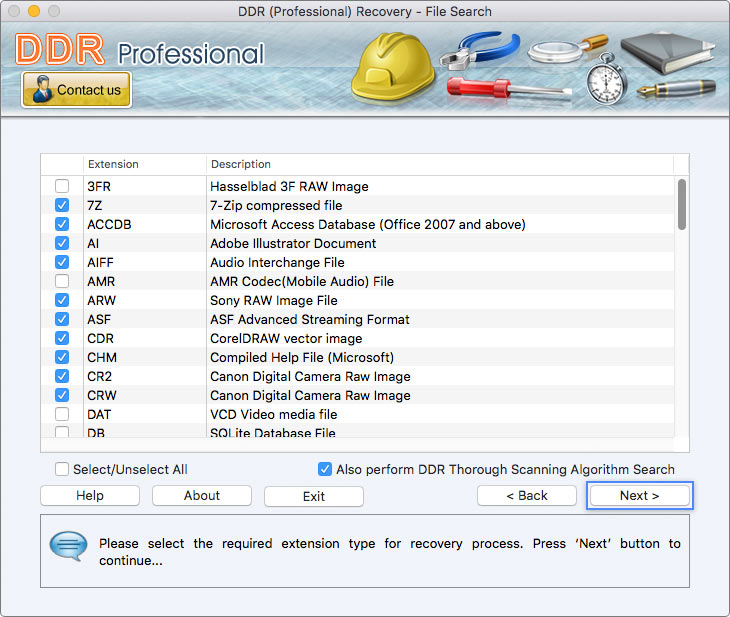Open the About dialog
The height and width of the screenshot is (617, 730).
coord(202,496)
